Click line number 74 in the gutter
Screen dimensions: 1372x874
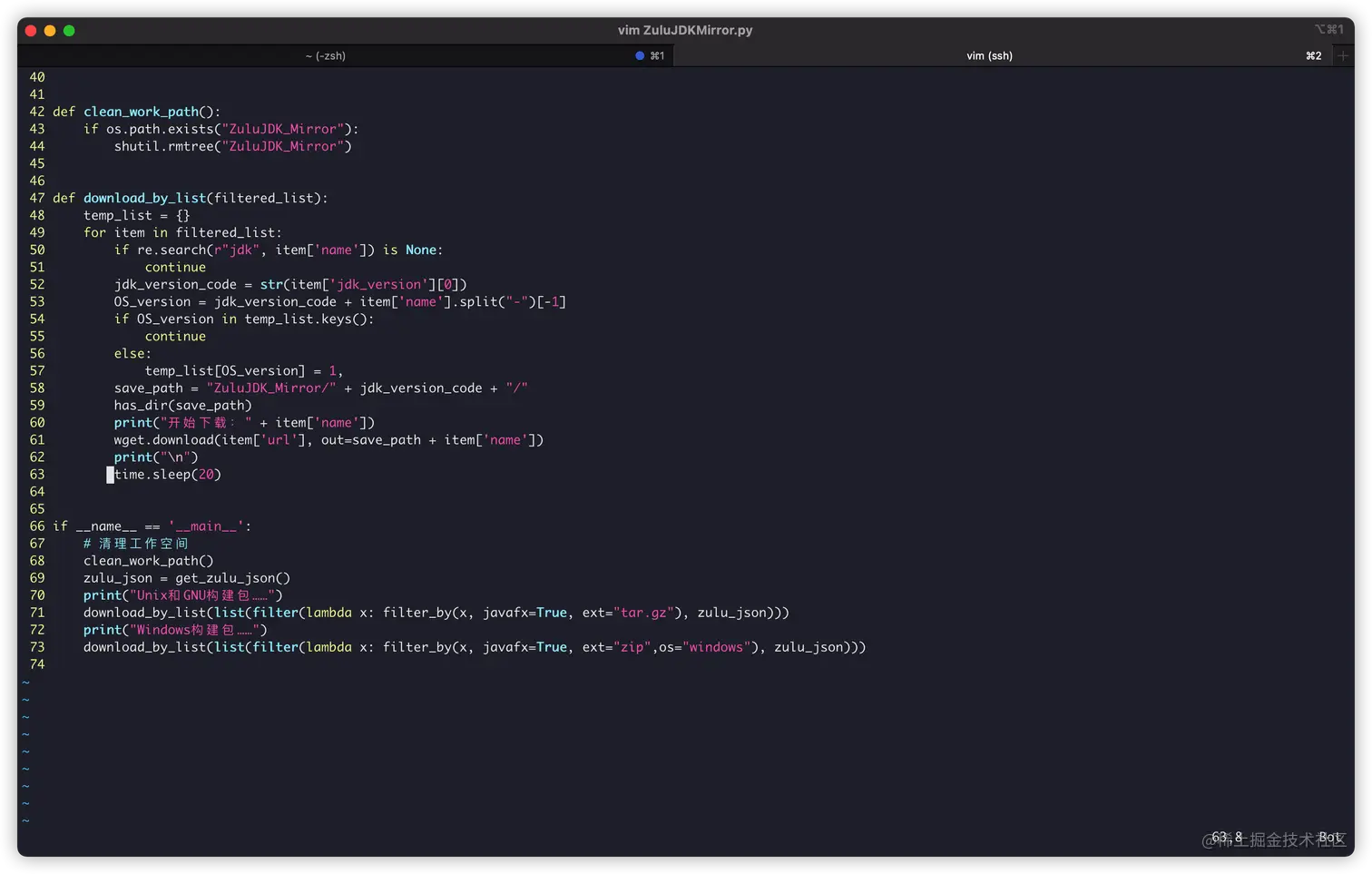[x=37, y=664]
